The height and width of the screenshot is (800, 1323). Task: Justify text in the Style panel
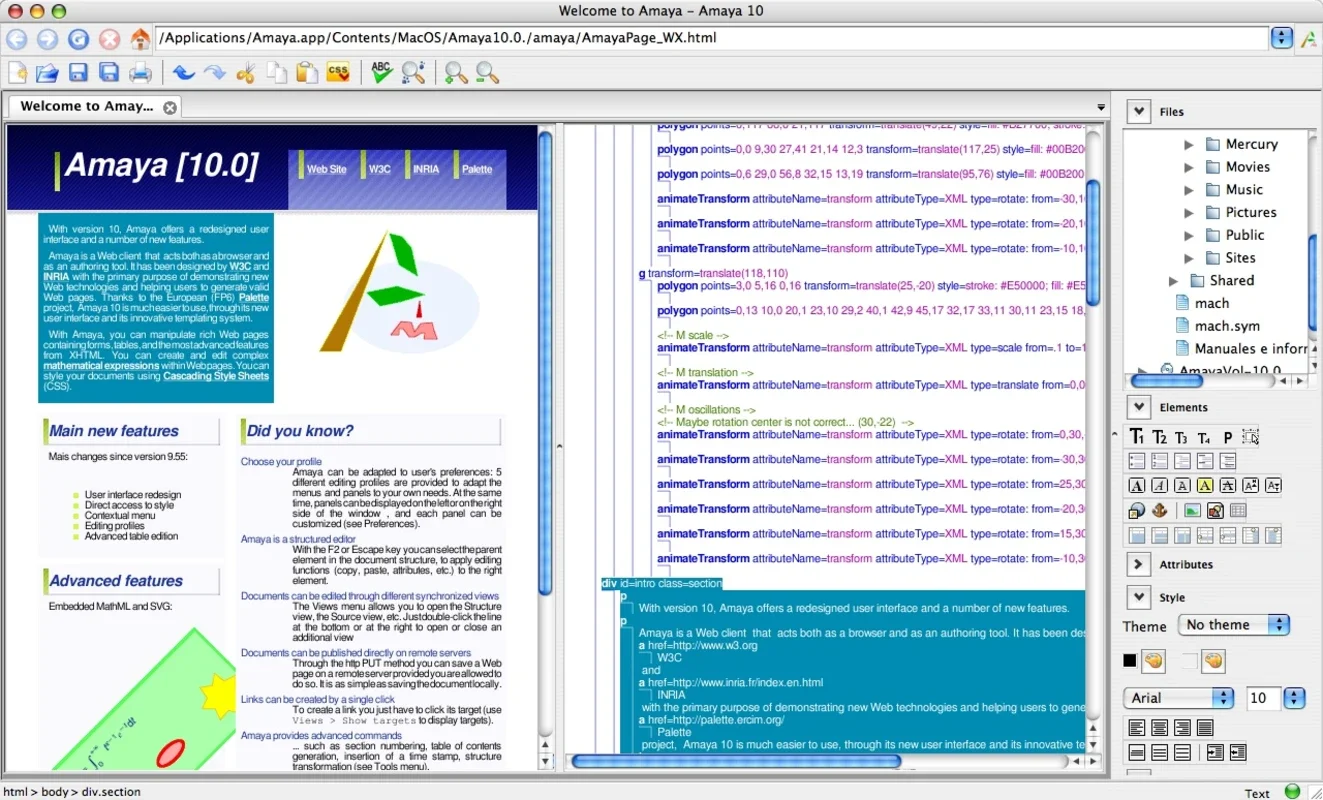coord(1205,728)
